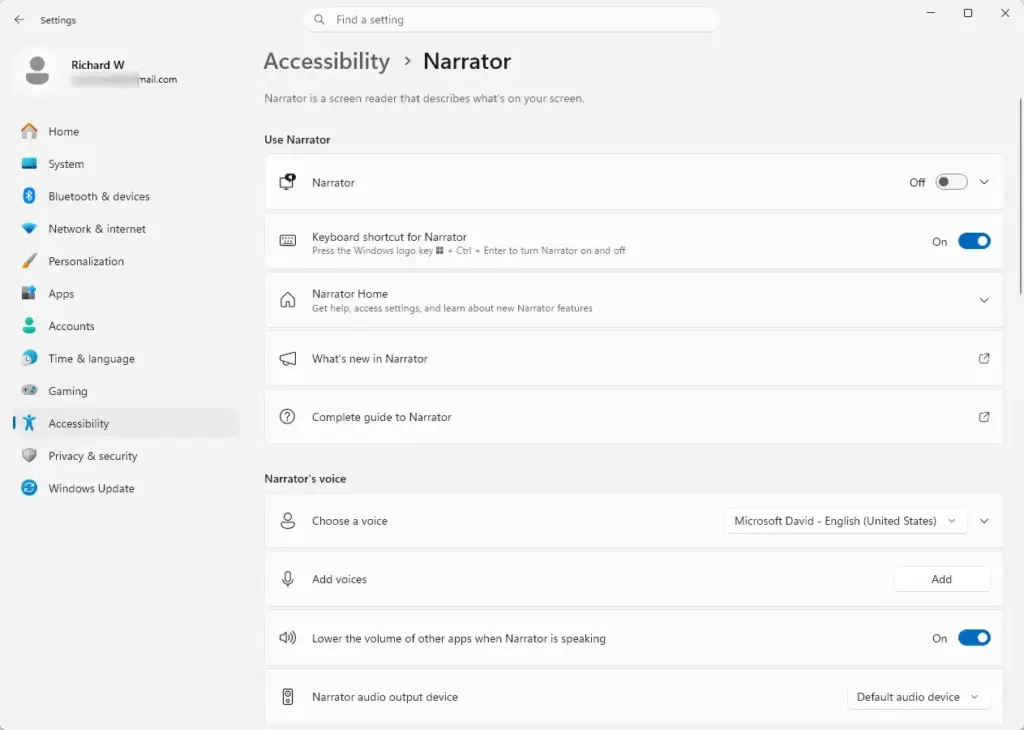Image resolution: width=1024 pixels, height=730 pixels.
Task: Disable keyboard shortcut for Narrator toggle
Action: (x=974, y=241)
